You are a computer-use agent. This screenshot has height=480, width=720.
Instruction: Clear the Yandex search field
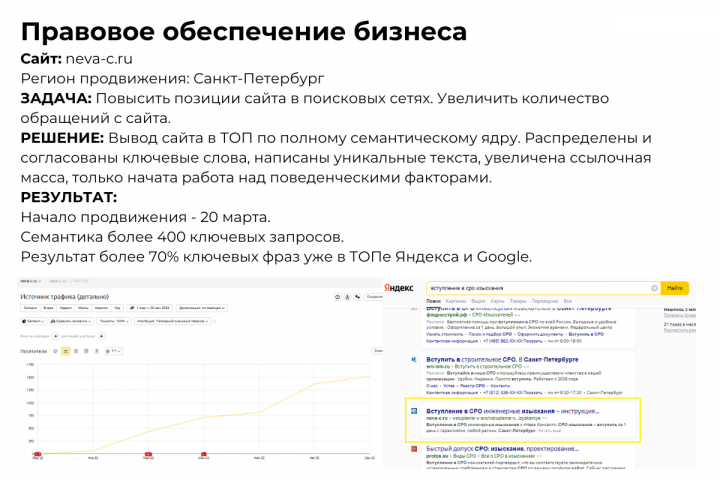654,288
